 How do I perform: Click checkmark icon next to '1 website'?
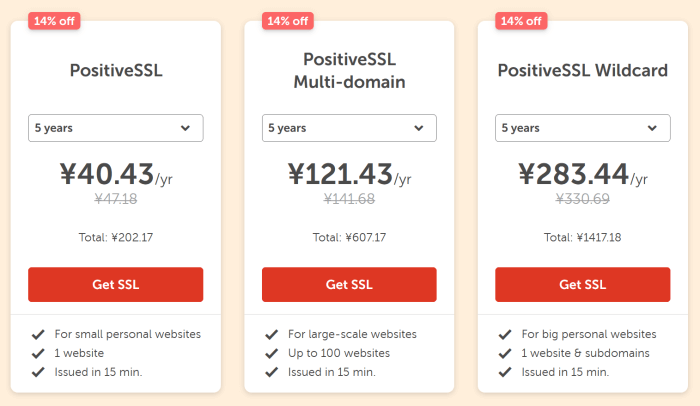(38, 353)
